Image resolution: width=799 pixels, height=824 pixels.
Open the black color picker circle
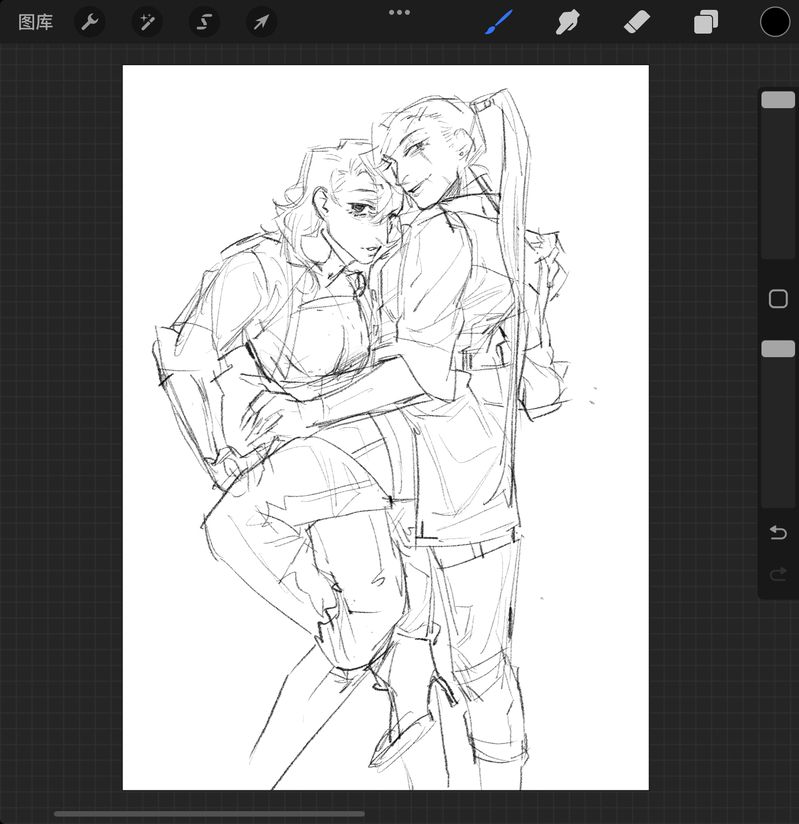[775, 22]
